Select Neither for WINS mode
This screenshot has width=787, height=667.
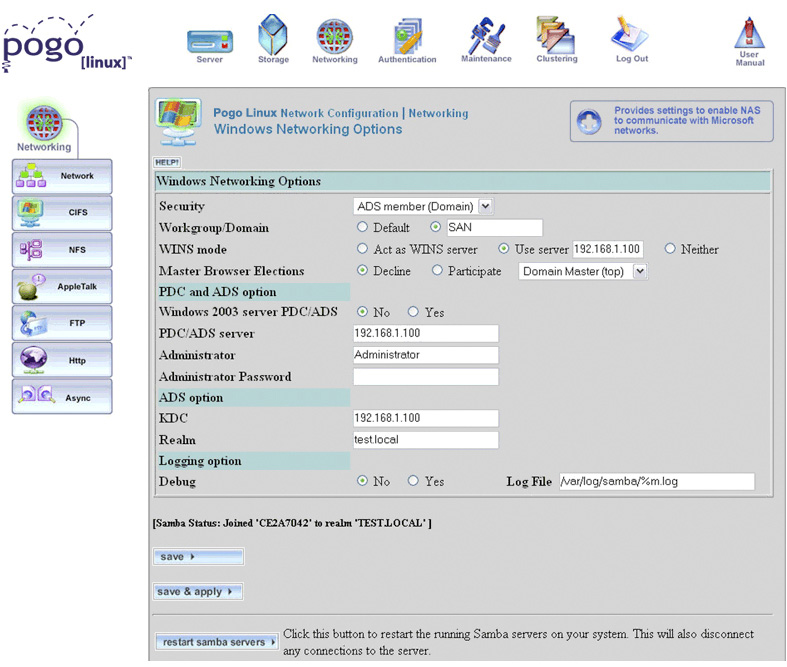click(x=670, y=248)
